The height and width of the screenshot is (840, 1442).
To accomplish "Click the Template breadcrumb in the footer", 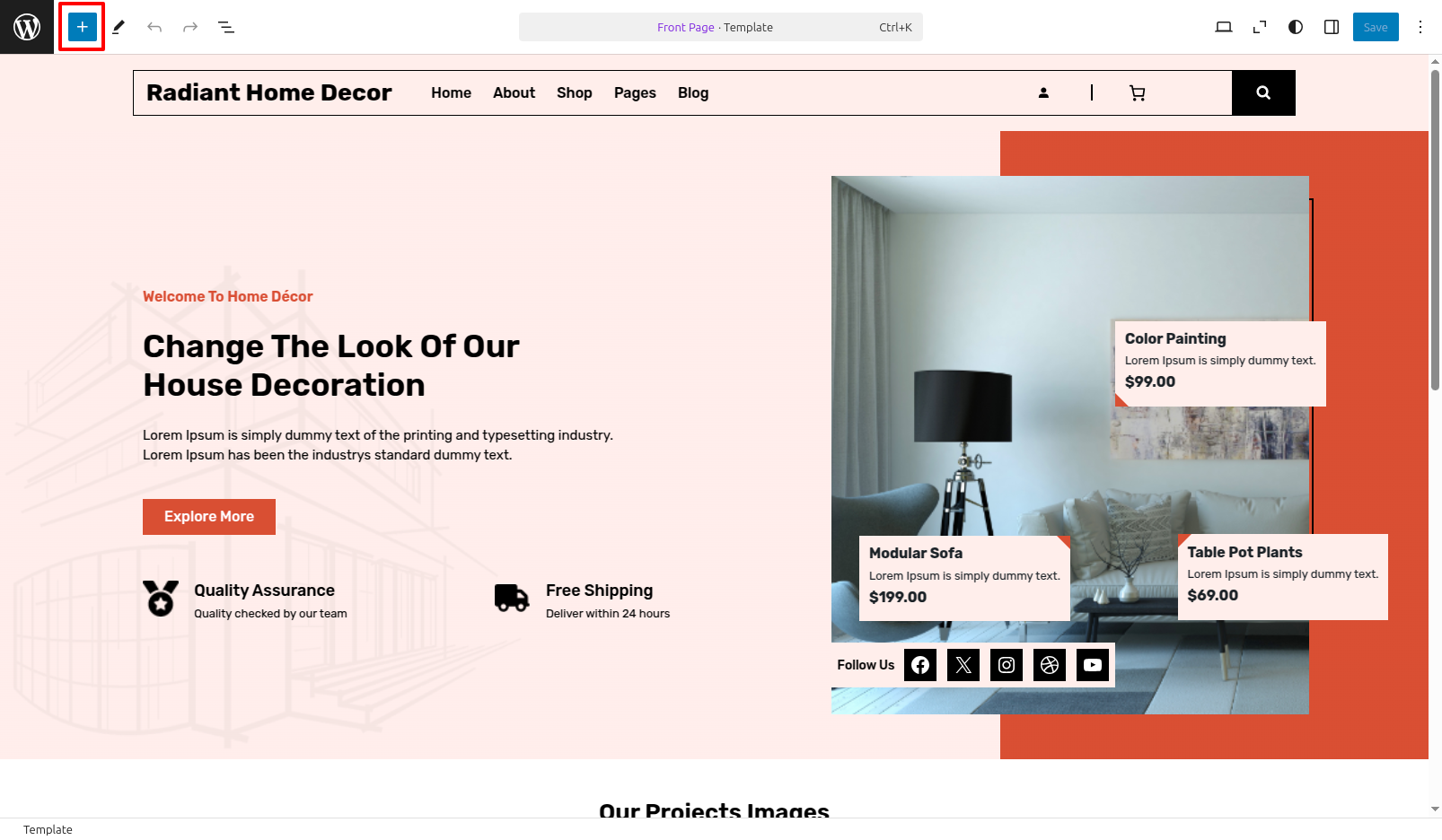I will pos(48,829).
